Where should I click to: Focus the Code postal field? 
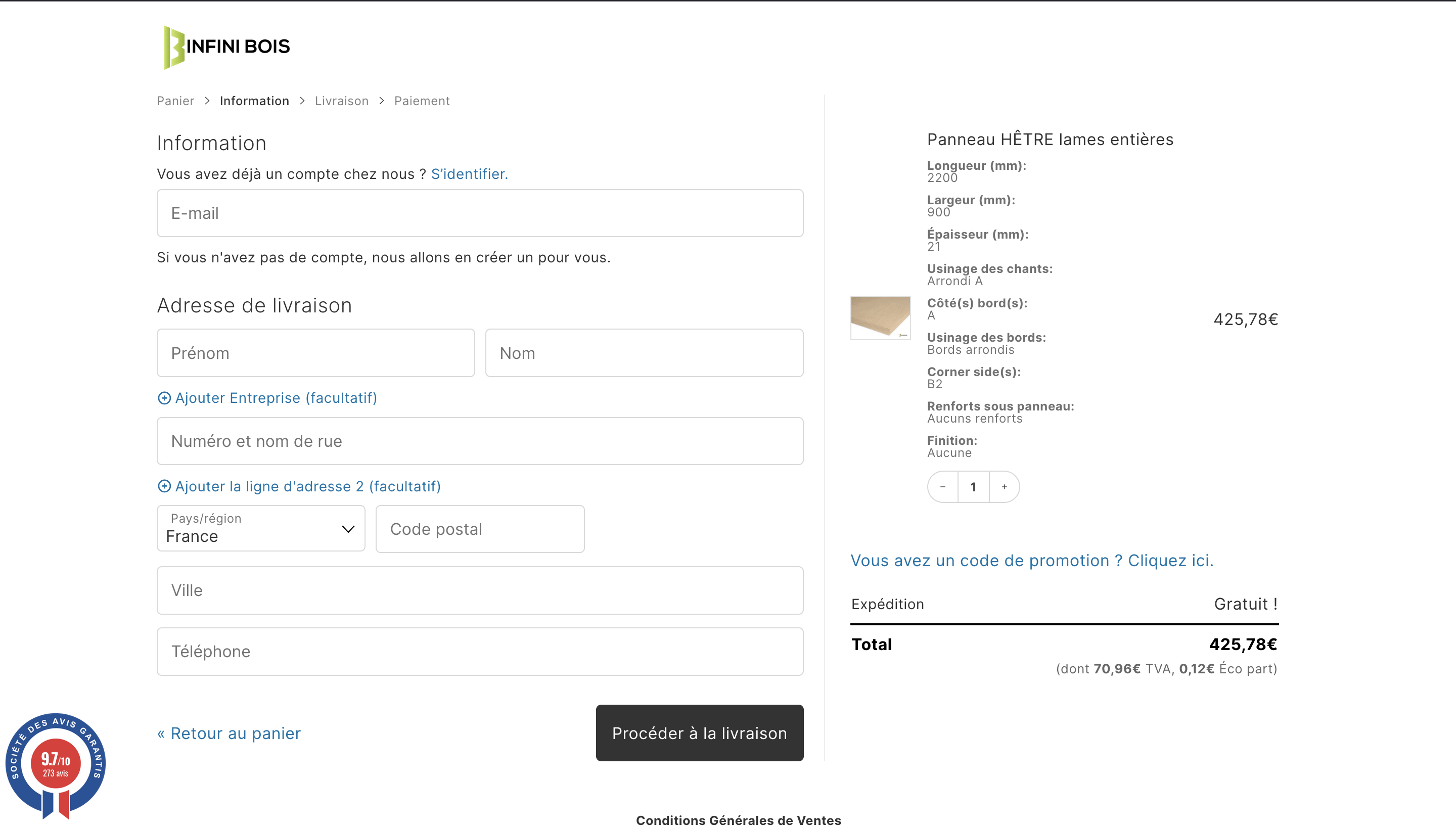pyautogui.click(x=480, y=529)
